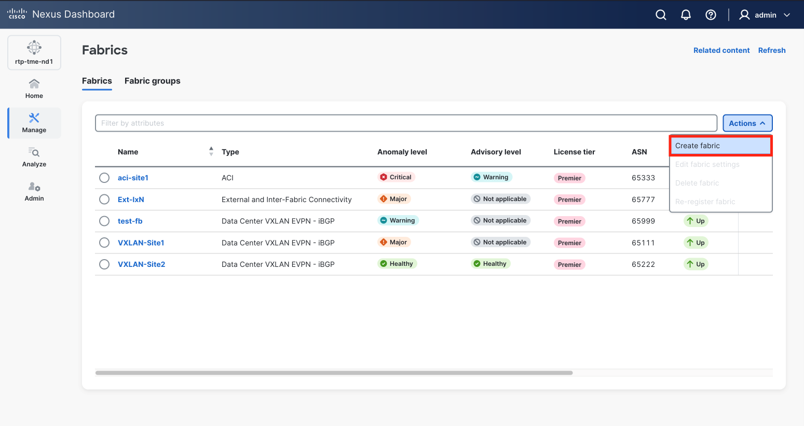Click the Premier license badge for VXLAN-Site2
Viewport: 804px width, 426px height.
pos(569,265)
